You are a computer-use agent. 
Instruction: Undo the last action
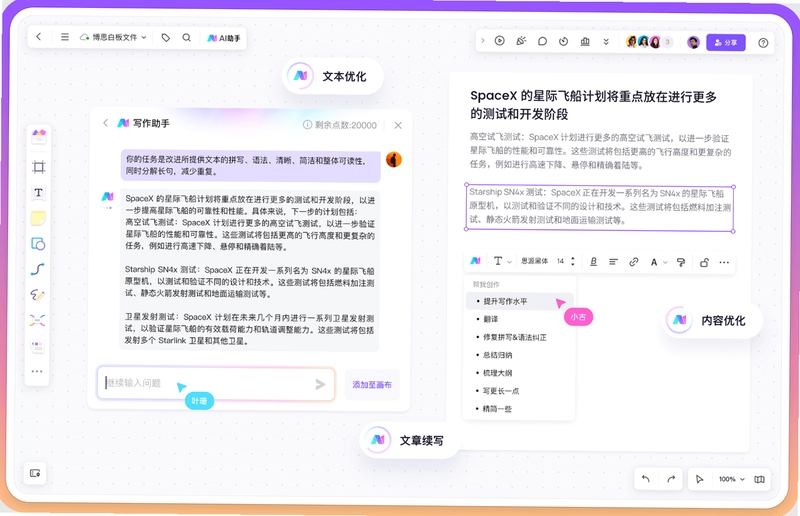point(646,479)
